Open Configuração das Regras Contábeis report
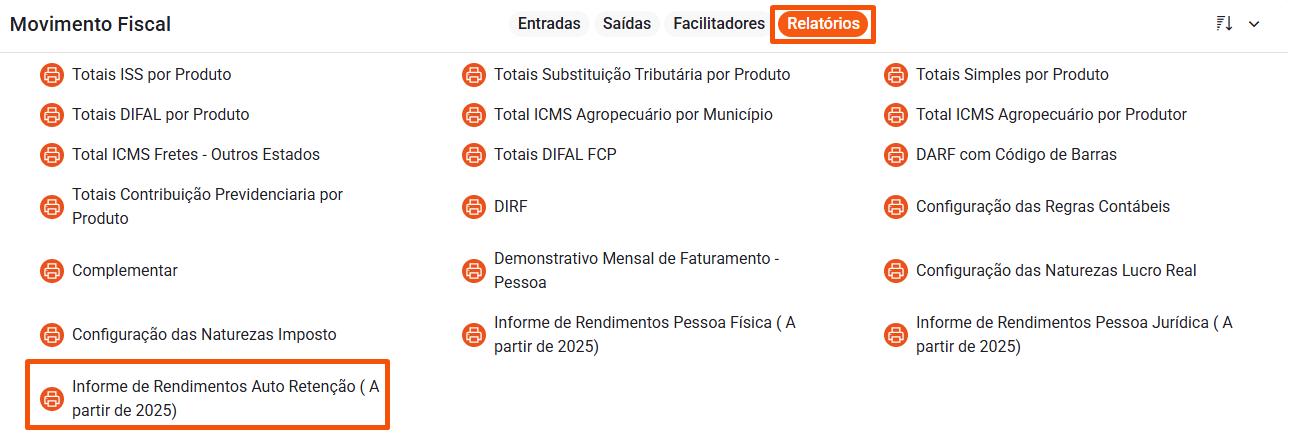 click(1042, 207)
